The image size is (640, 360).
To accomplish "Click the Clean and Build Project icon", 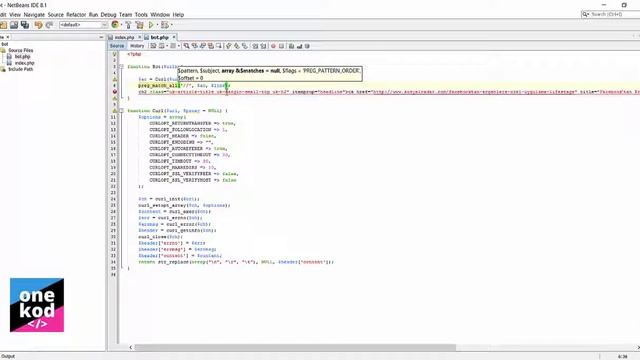I will click(140, 25).
